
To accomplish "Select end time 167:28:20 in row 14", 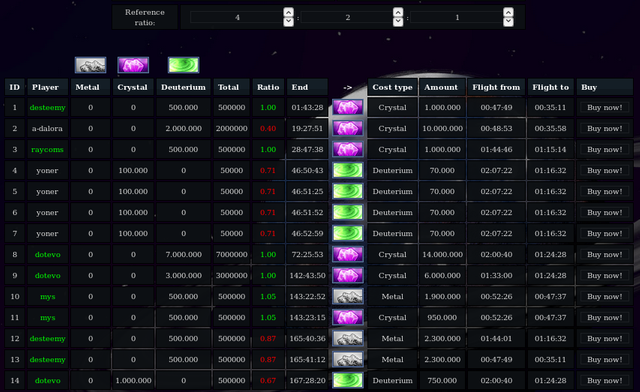I will 307,381.
